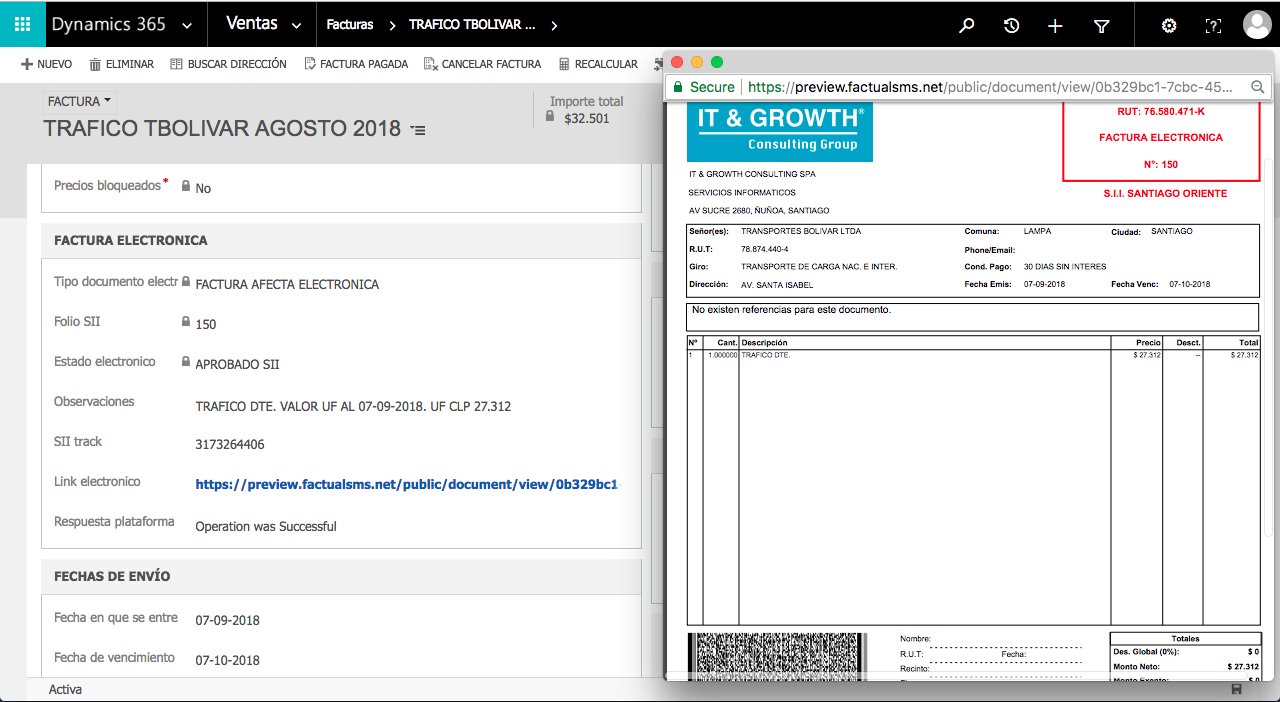Open Facturas breadcrumb item
The image size is (1280, 702).
(350, 25)
